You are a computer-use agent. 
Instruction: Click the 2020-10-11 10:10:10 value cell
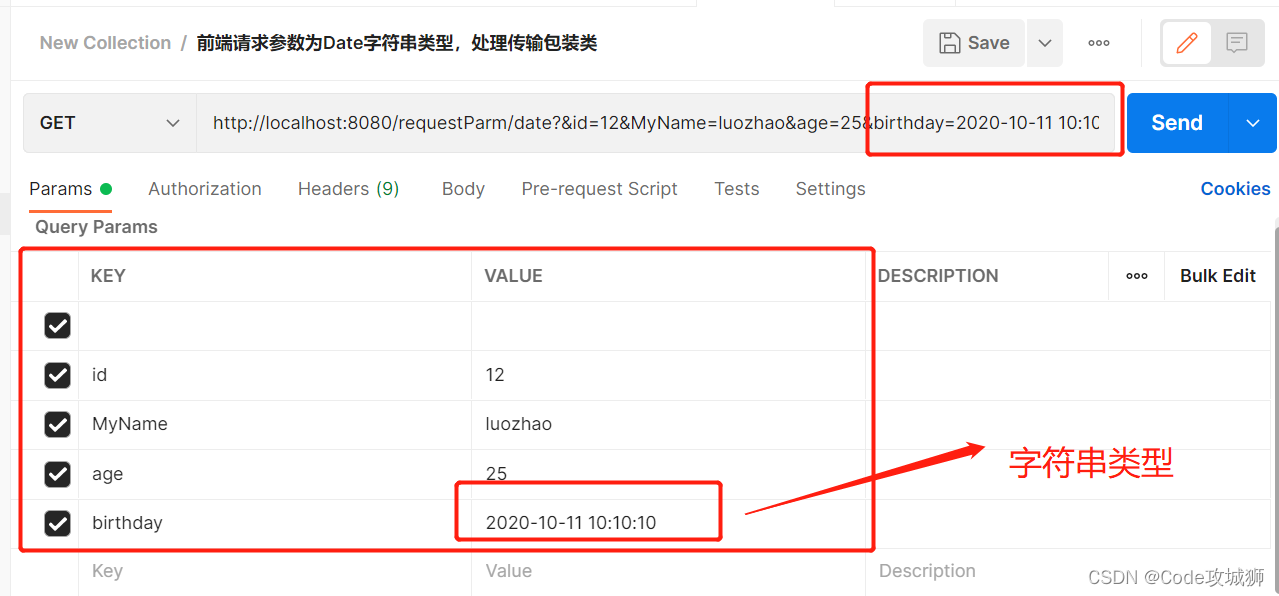[668, 523]
